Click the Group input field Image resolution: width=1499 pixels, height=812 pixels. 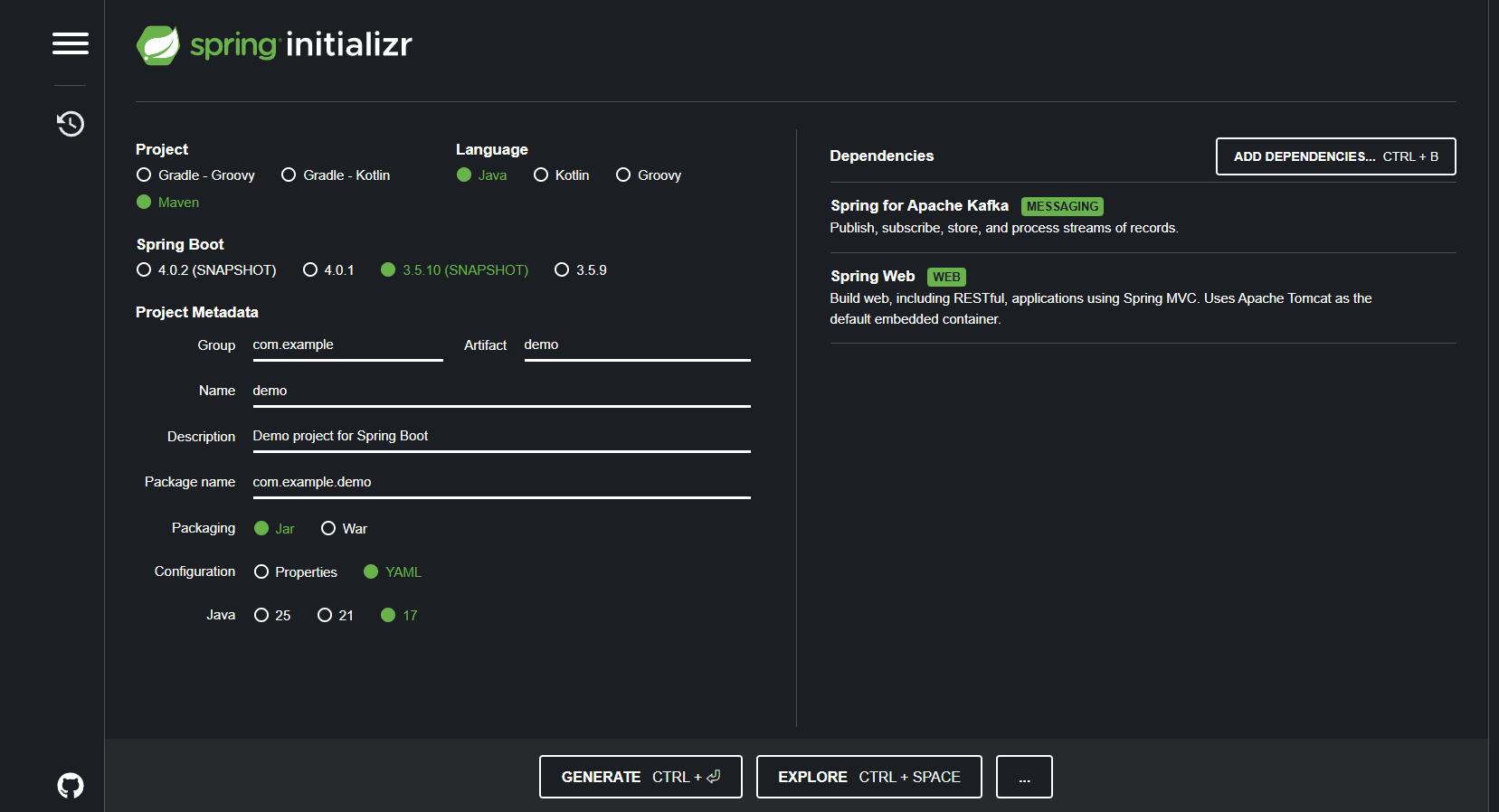pos(347,345)
